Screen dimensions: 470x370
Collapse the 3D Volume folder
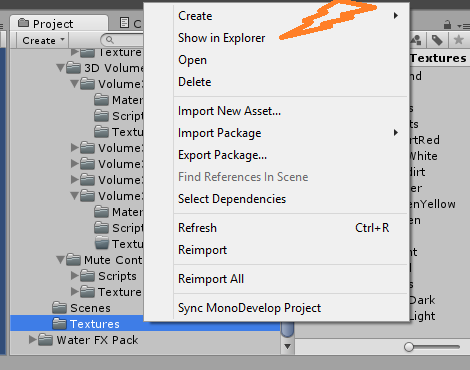pos(60,68)
